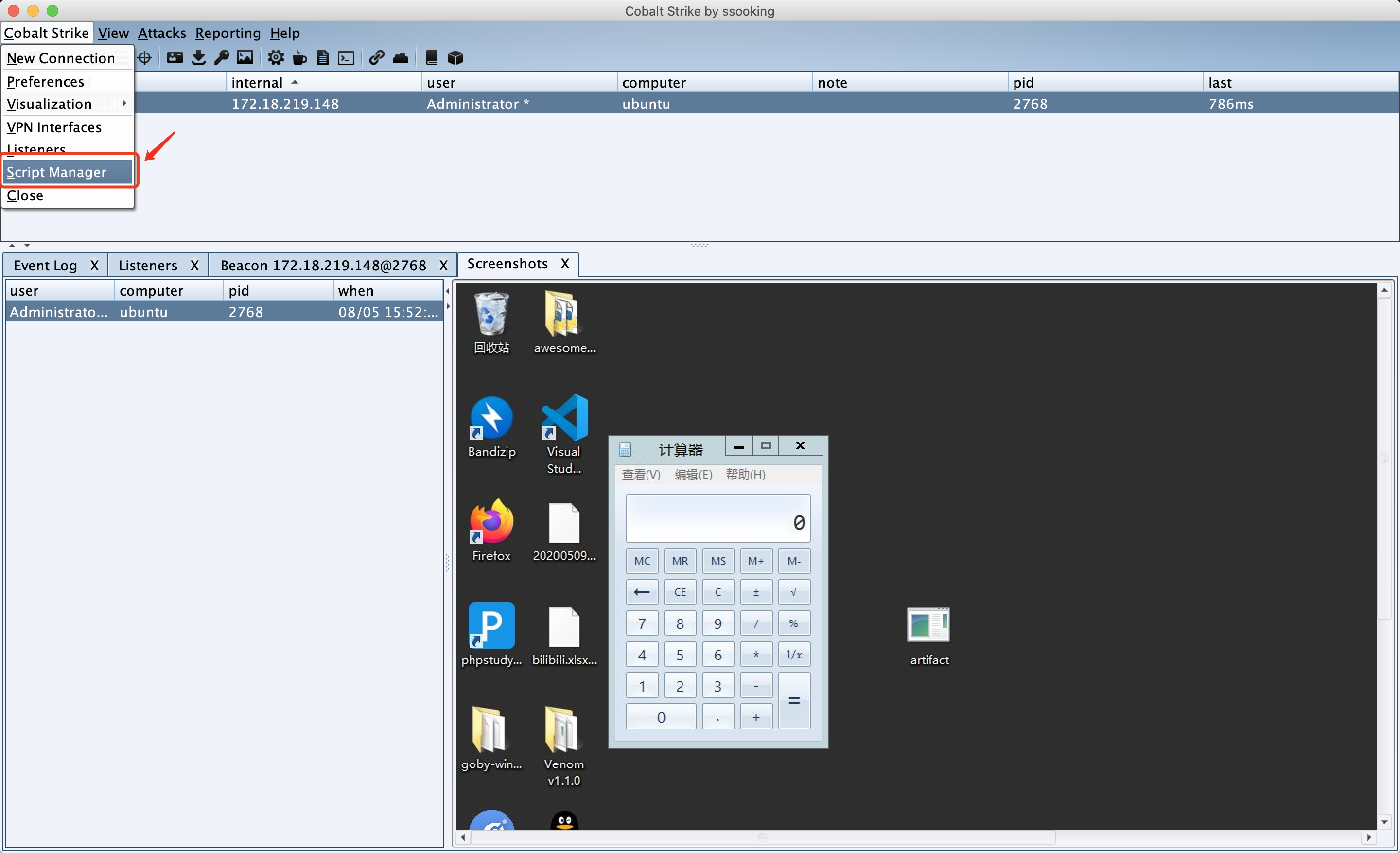Viewport: 1400px width, 853px height.
Task: Choose Preferences from the menu
Action: coord(46,81)
